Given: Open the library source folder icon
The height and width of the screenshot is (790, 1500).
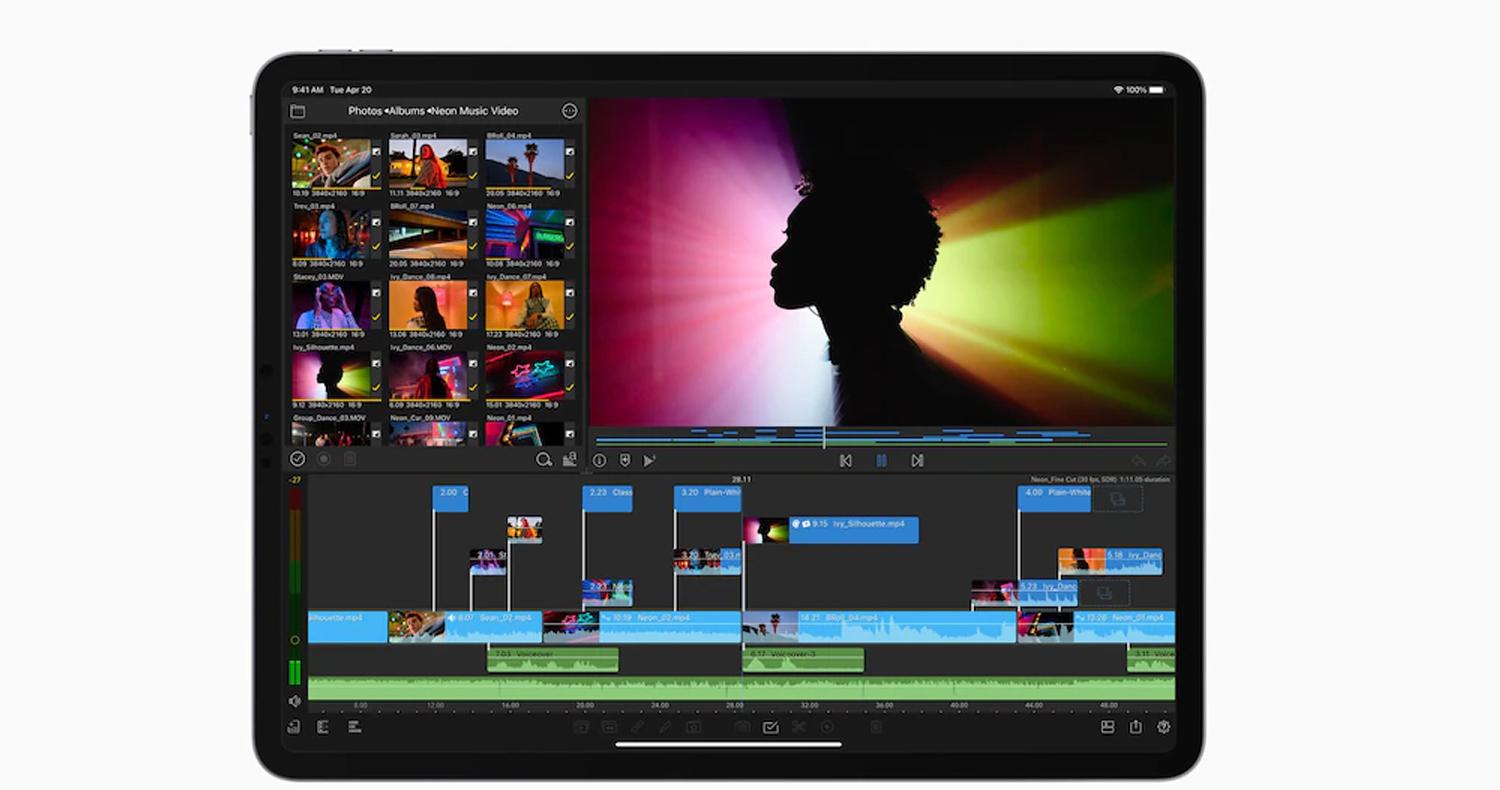Looking at the screenshot, I should (297, 111).
